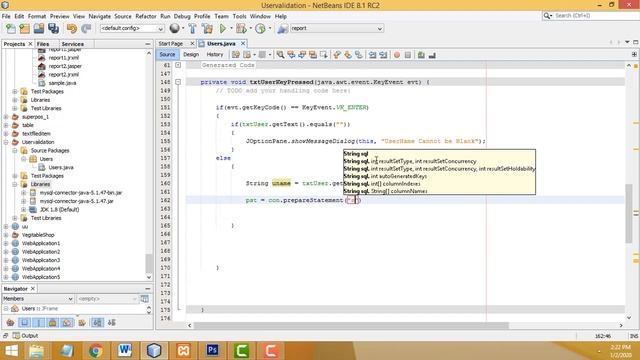Image resolution: width=640 pixels, height=360 pixels.
Task: Toggle Show Static Members filter in Navigator
Action: 39,323
